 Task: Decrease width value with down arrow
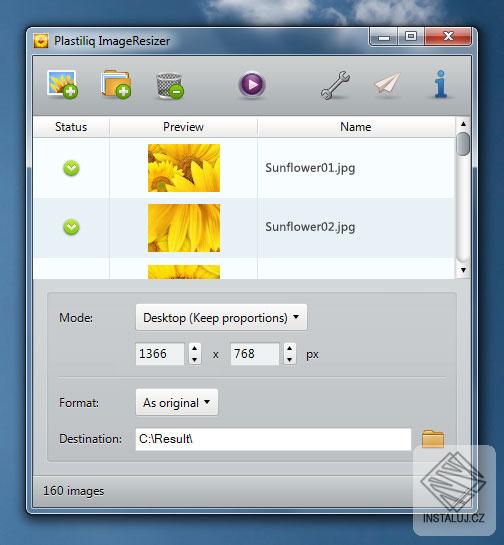point(195,360)
